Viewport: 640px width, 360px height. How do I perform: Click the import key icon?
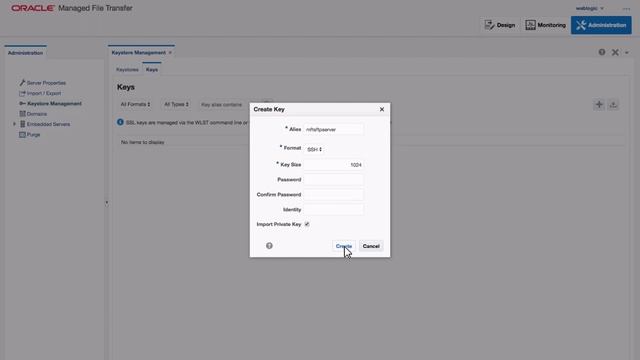click(613, 105)
